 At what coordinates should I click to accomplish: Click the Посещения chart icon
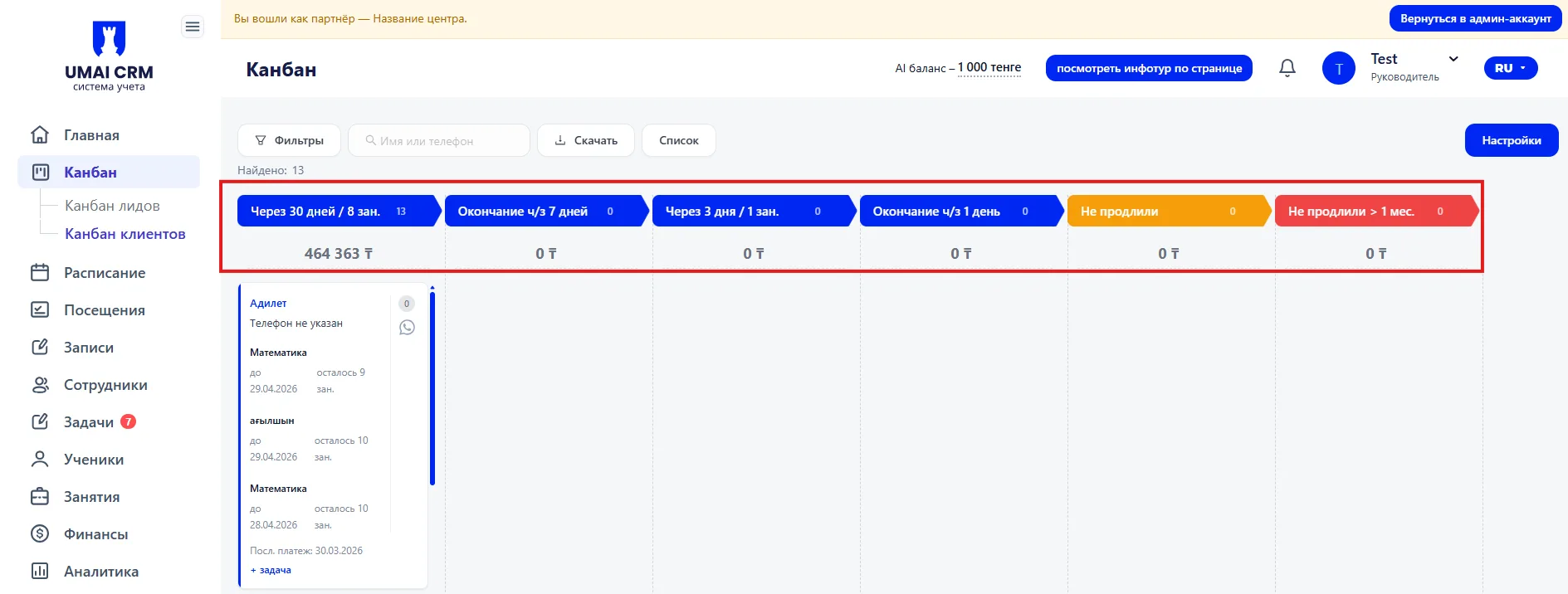(x=40, y=309)
